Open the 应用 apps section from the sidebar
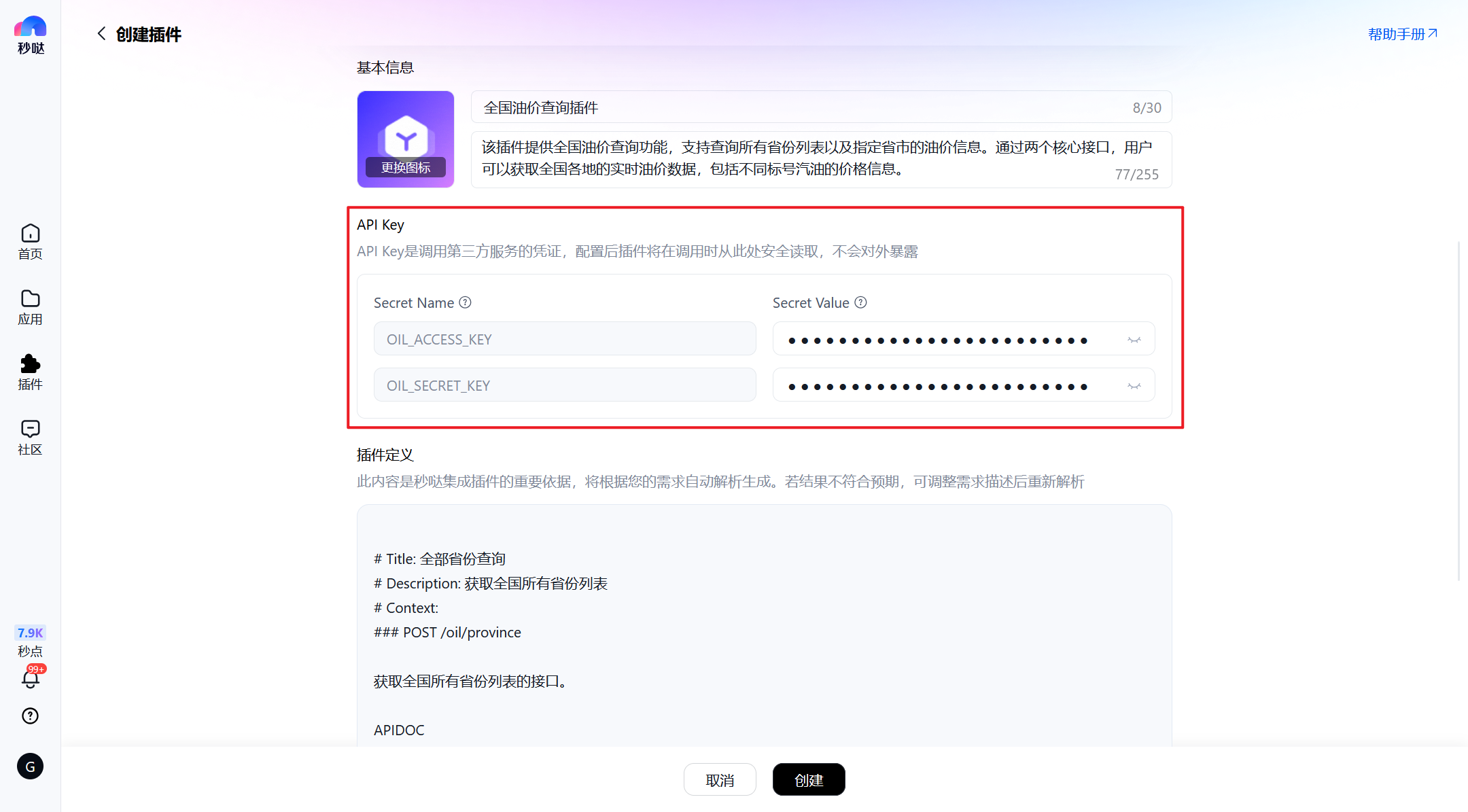This screenshot has height=812, width=1468. [30, 306]
